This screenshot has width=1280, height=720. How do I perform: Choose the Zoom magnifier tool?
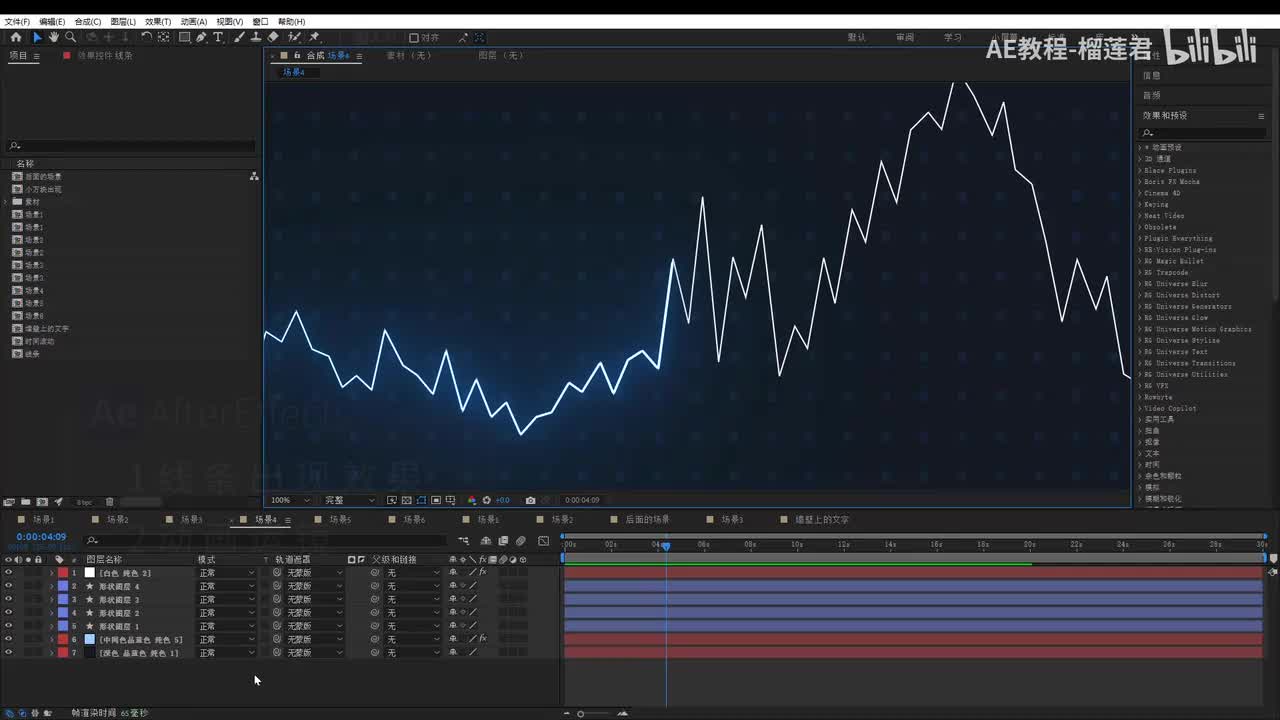pyautogui.click(x=70, y=37)
